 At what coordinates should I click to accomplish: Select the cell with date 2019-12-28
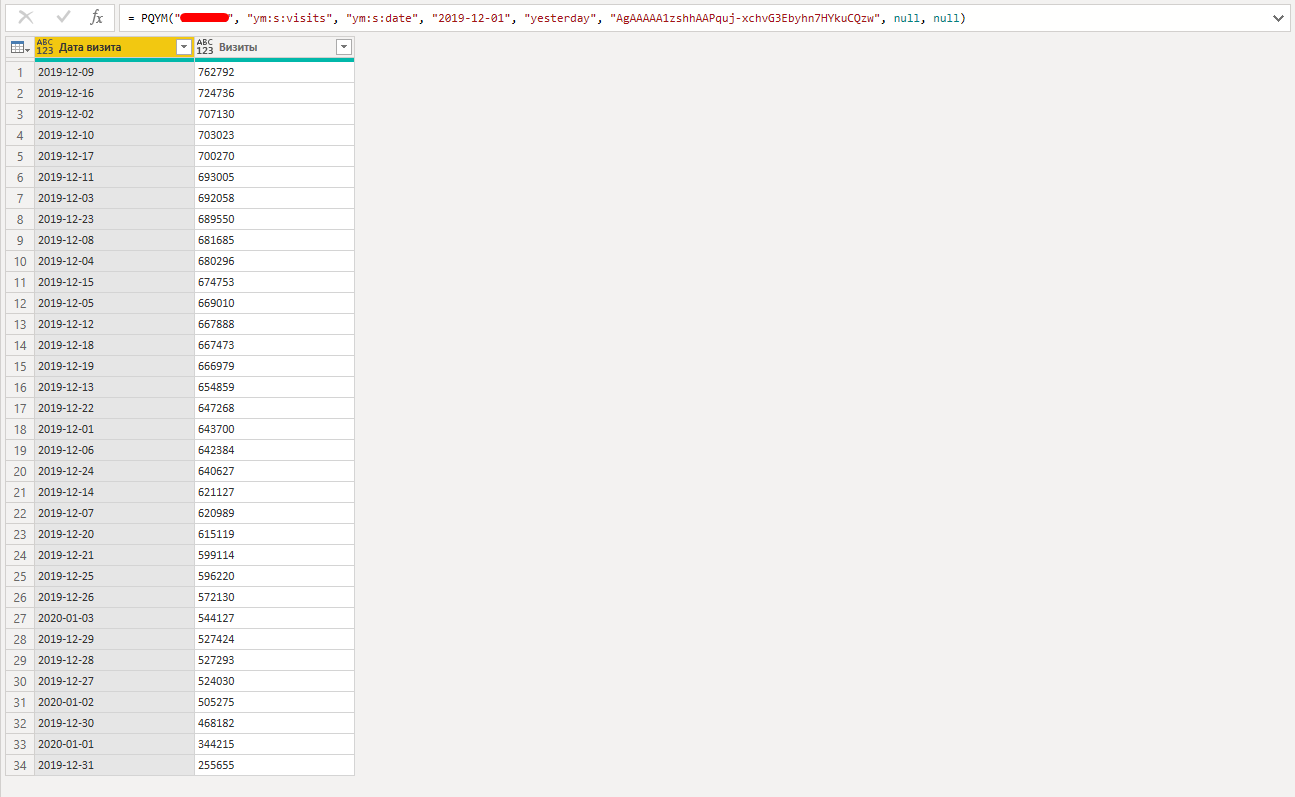coord(114,660)
